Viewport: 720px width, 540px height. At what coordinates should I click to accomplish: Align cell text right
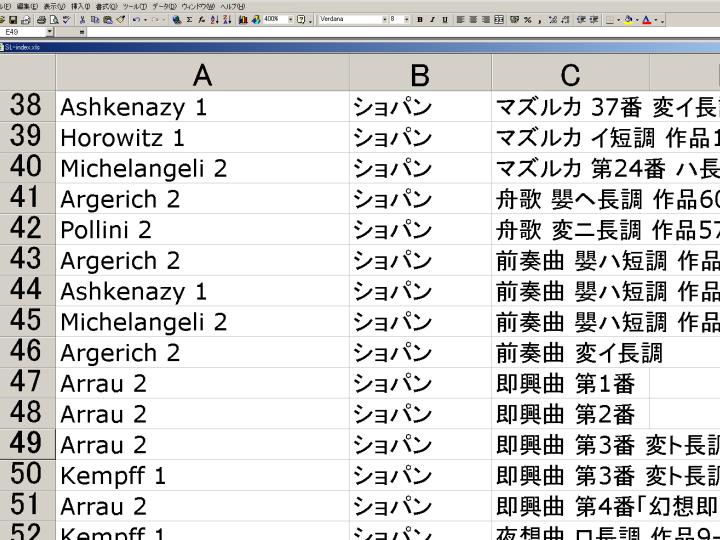pos(486,20)
